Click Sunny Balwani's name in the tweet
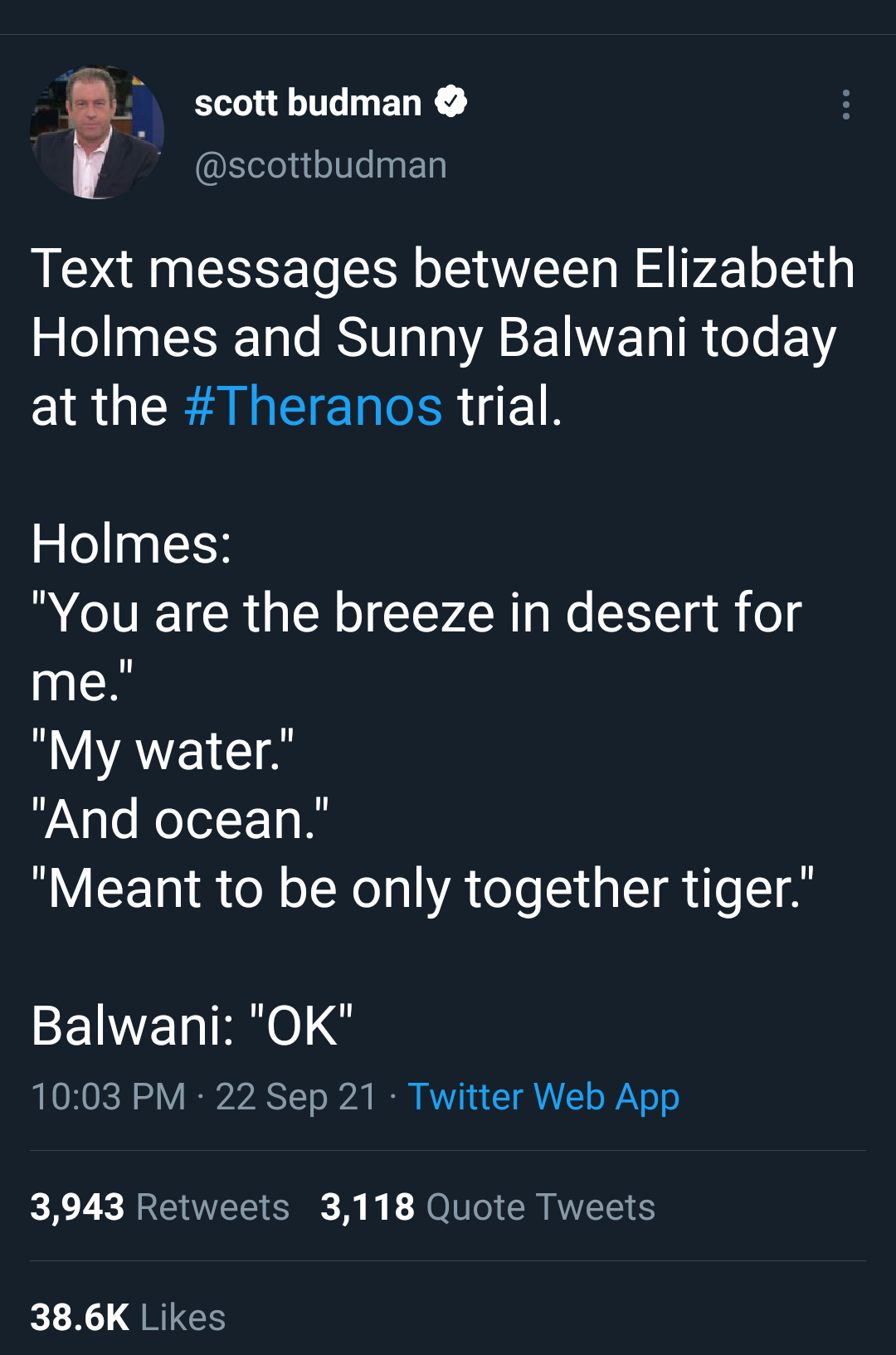 [512, 338]
